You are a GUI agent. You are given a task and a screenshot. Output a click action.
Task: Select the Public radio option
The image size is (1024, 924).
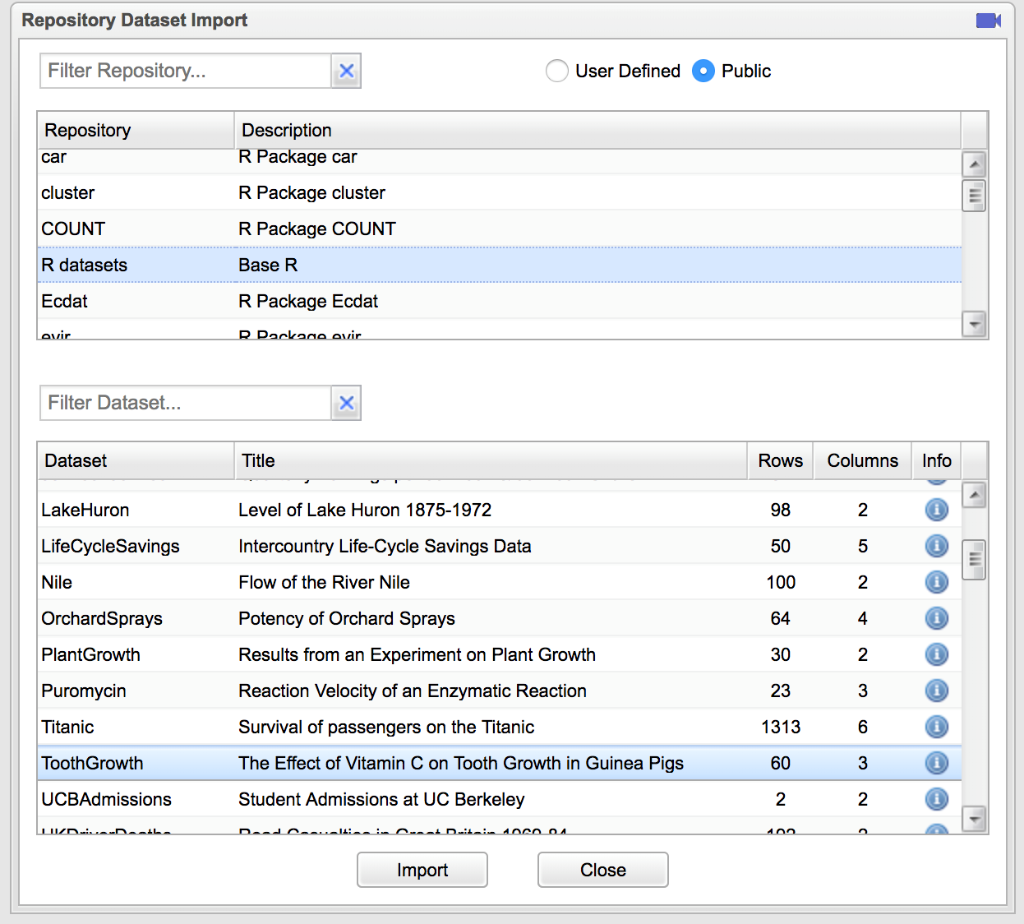tap(703, 71)
